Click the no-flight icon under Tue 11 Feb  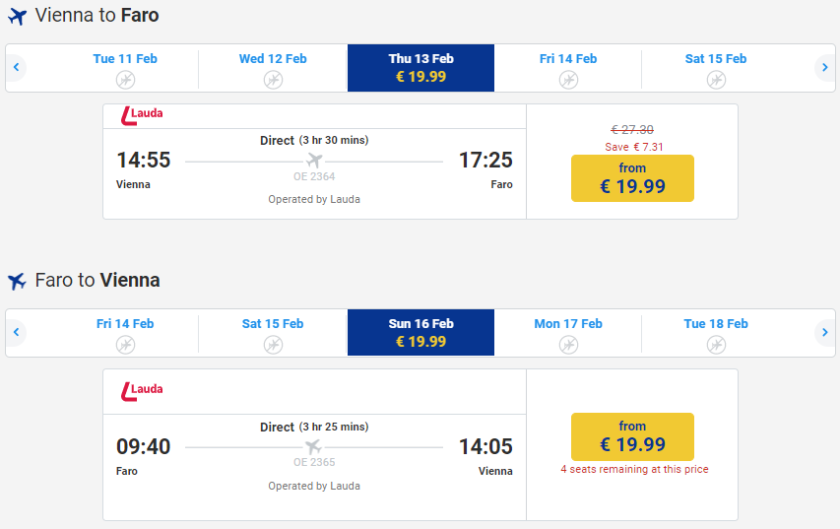coord(125,79)
